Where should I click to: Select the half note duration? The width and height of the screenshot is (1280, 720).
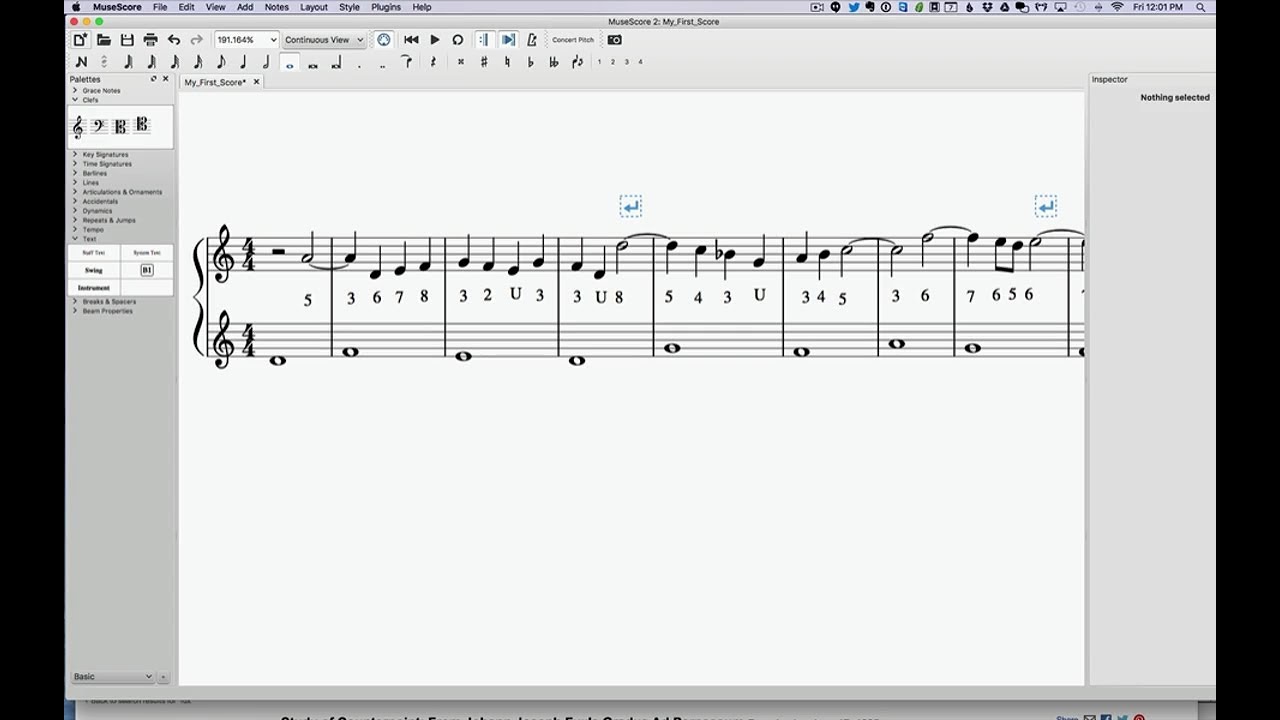266,62
